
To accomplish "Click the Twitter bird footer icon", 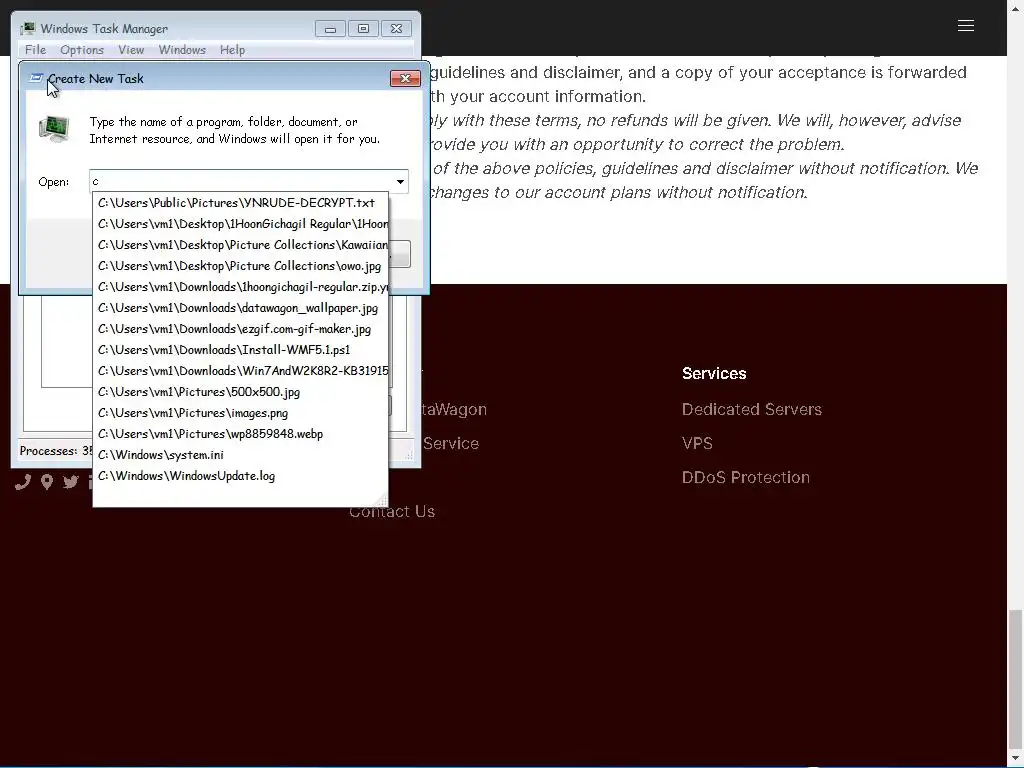I will [71, 482].
